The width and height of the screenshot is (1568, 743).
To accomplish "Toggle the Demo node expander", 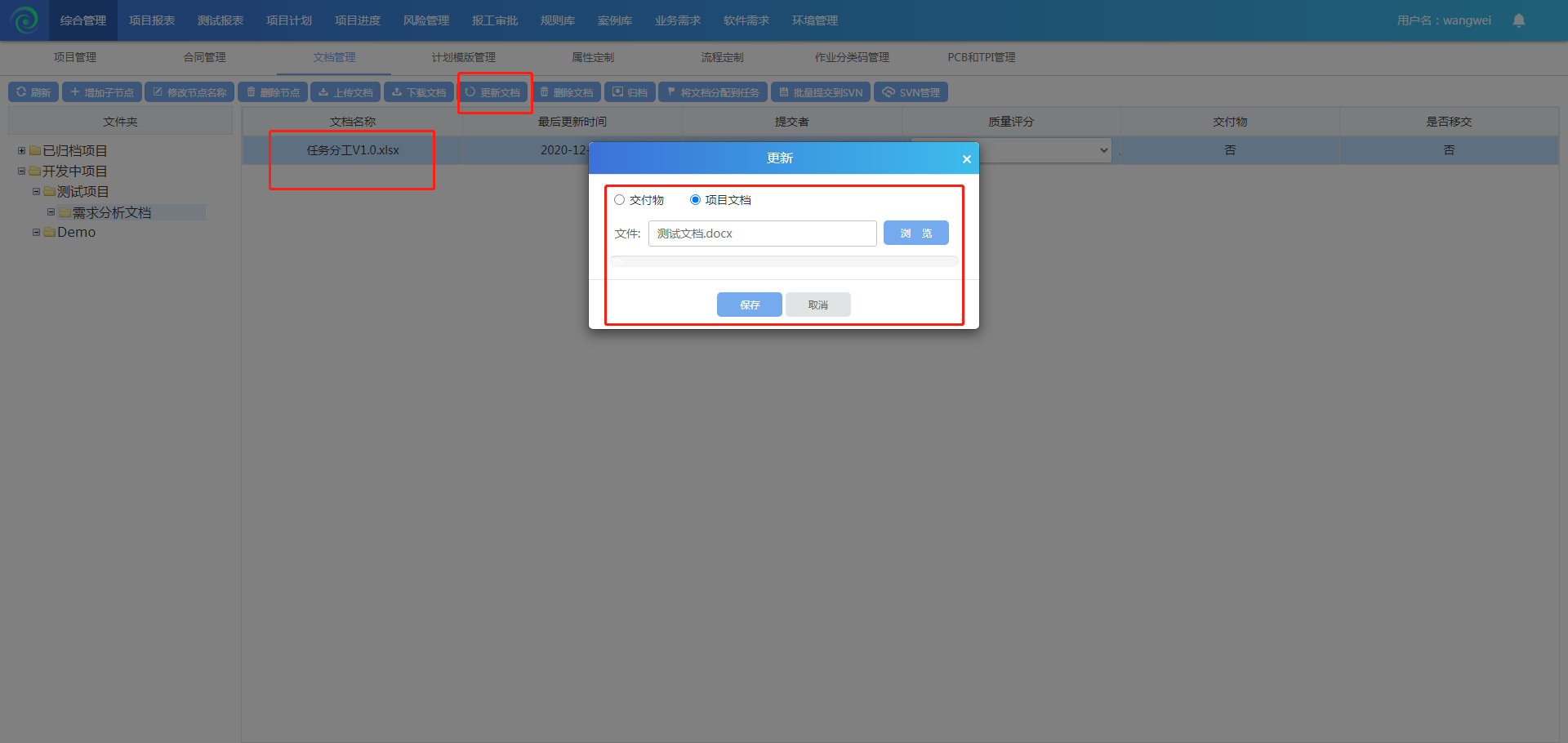I will point(36,233).
